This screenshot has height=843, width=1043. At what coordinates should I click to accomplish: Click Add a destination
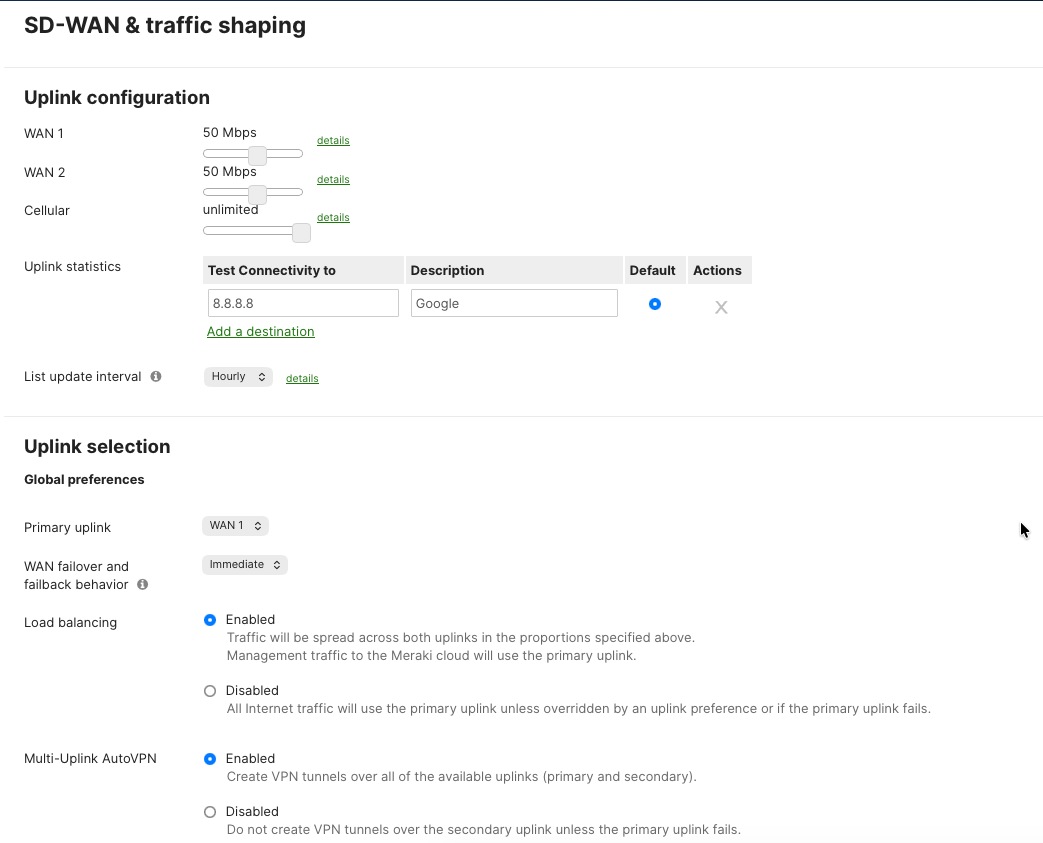pyautogui.click(x=260, y=331)
